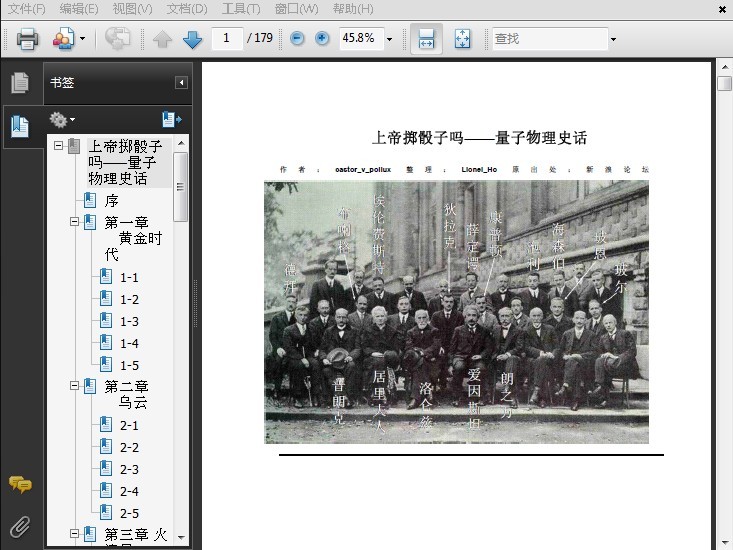
Task: Go to previous page arrow
Action: [162, 39]
